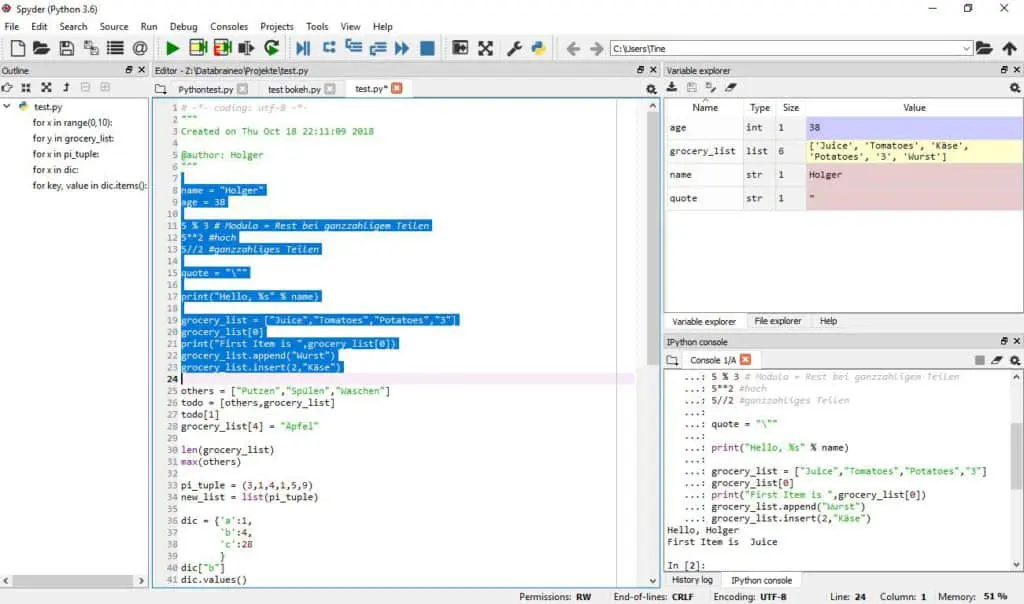Click the 'Encoding: UTF-8' status entry
The width and height of the screenshot is (1024, 604).
[750, 597]
